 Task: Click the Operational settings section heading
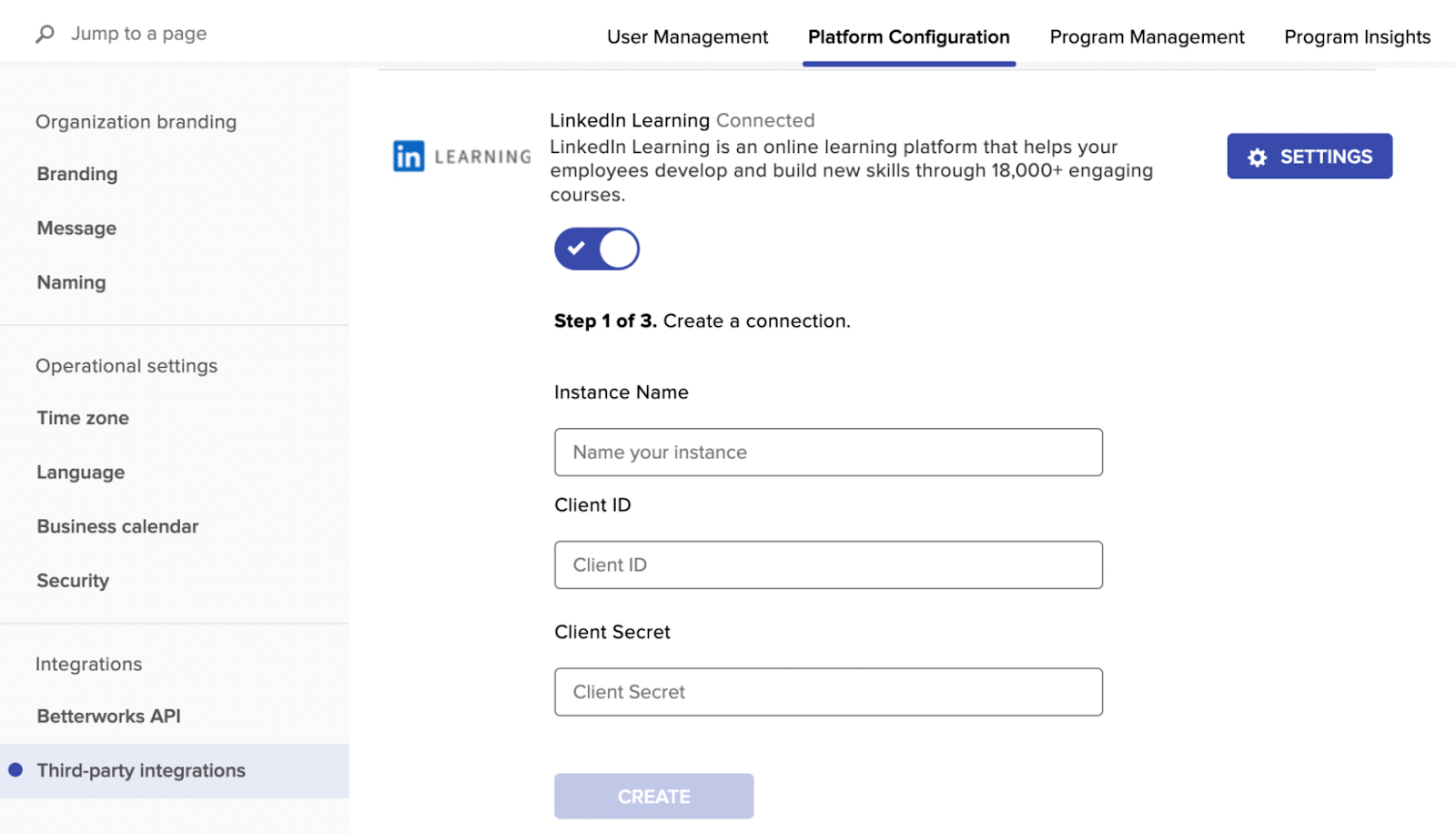click(x=126, y=366)
